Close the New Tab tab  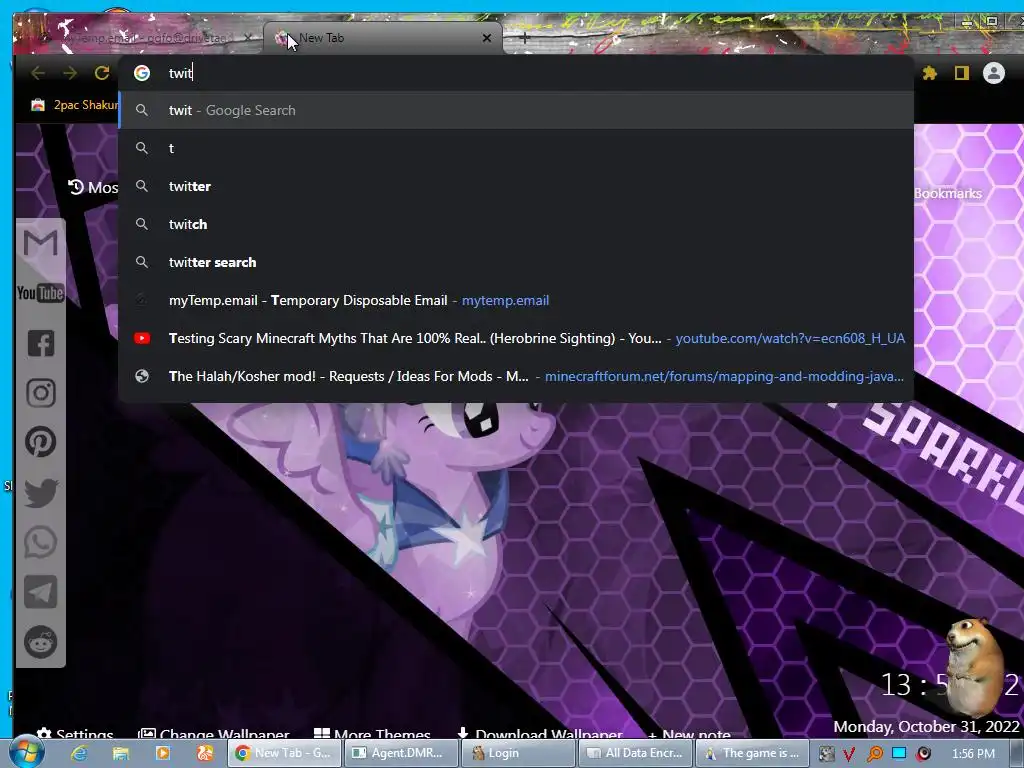[x=487, y=38]
